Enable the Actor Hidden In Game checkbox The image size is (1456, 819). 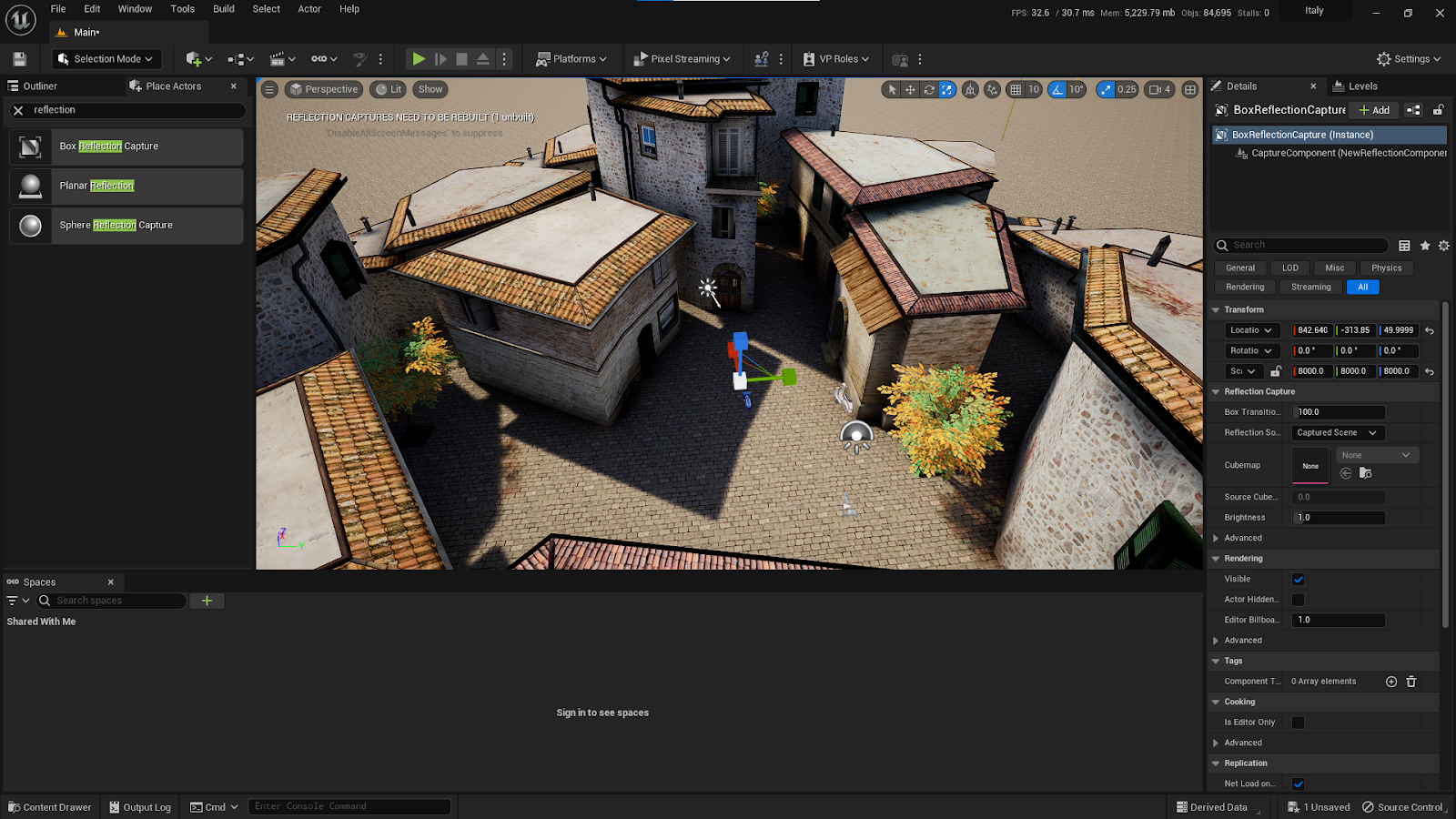[x=1299, y=600]
